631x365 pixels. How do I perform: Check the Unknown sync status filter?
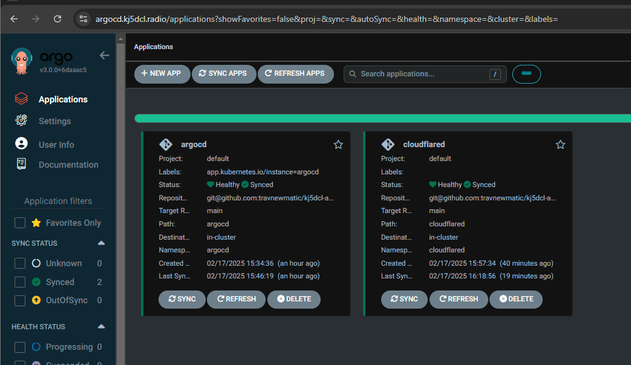20,263
